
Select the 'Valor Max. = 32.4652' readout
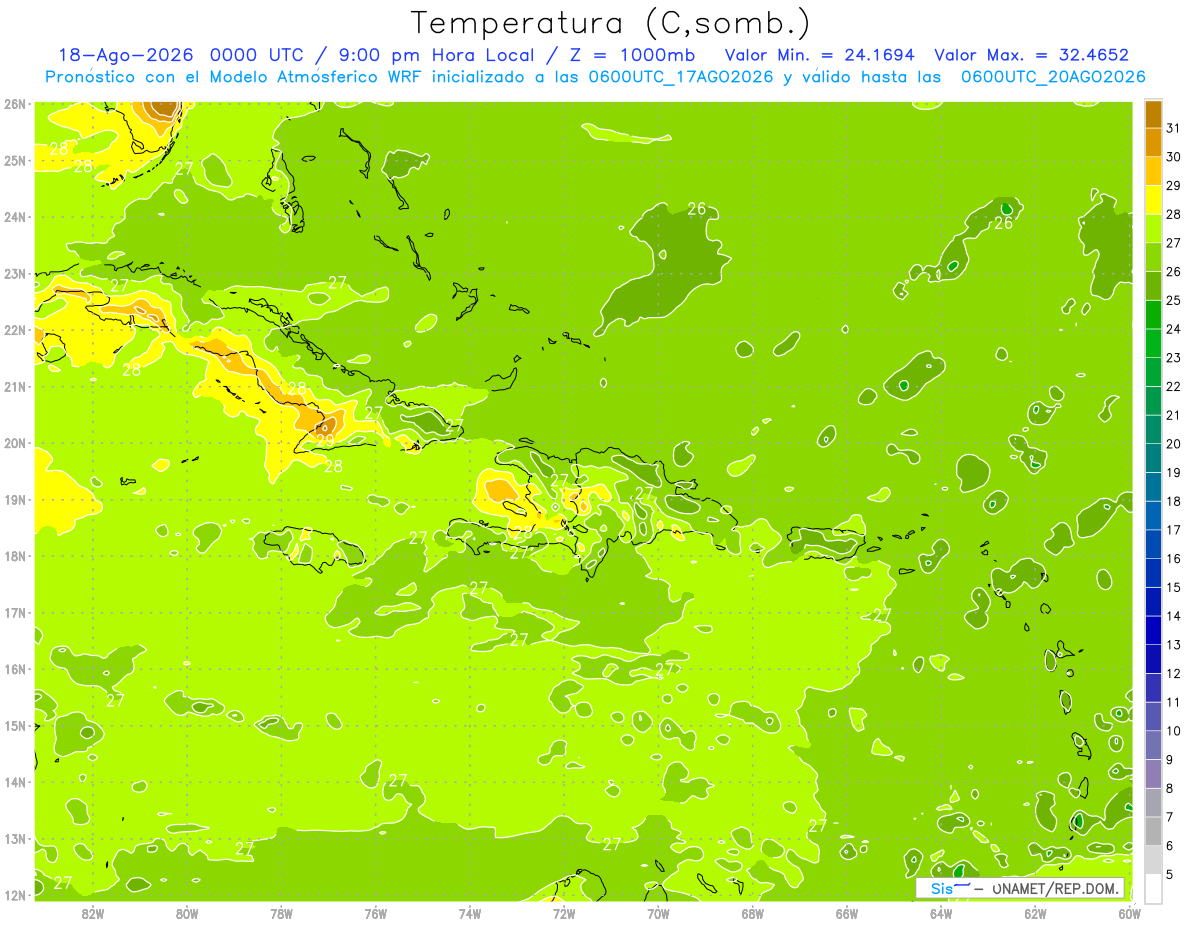pyautogui.click(x=1031, y=55)
